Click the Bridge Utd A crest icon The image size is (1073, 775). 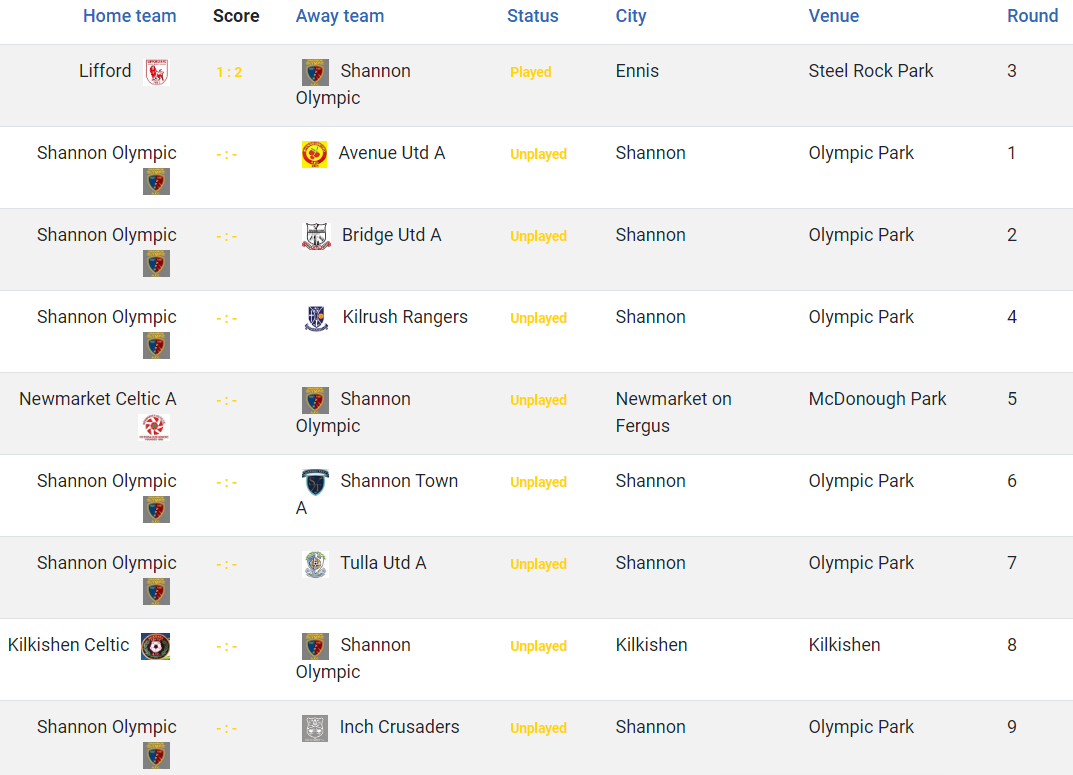(x=316, y=236)
